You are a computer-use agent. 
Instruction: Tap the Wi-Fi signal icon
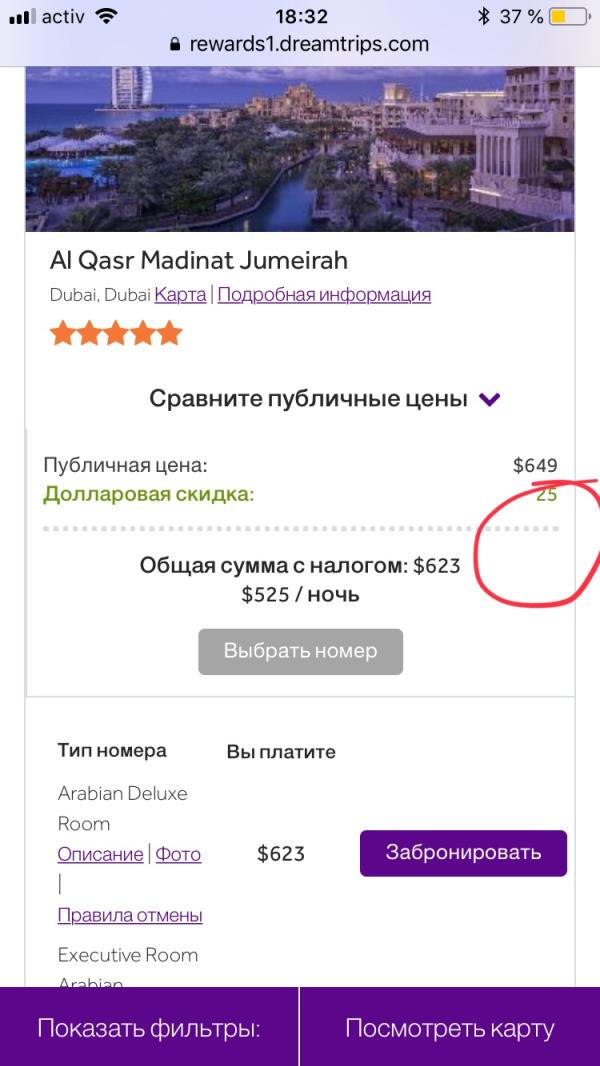[107, 17]
